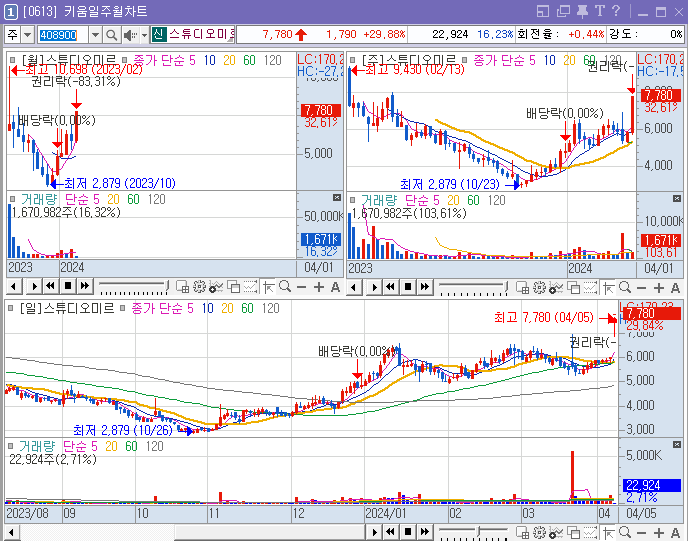Click the monthly chart overlay windows icon
This screenshot has height=541, width=688.
tap(233, 287)
